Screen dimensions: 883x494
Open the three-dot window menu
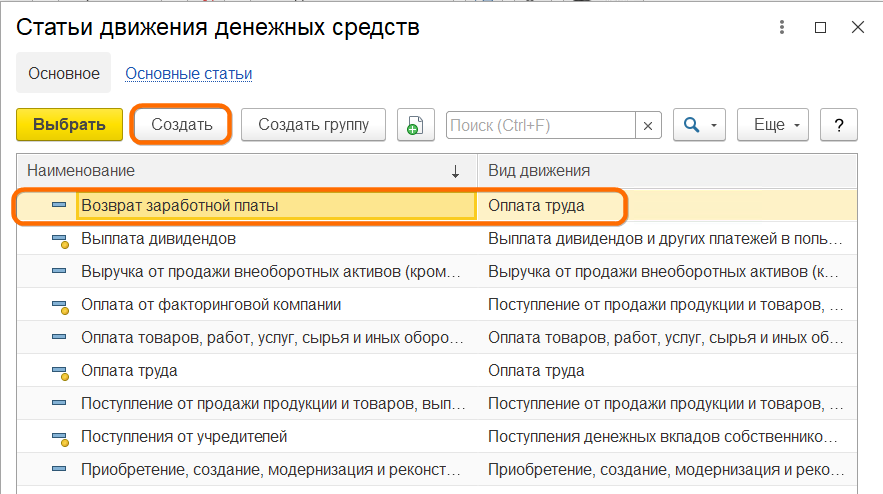(782, 27)
